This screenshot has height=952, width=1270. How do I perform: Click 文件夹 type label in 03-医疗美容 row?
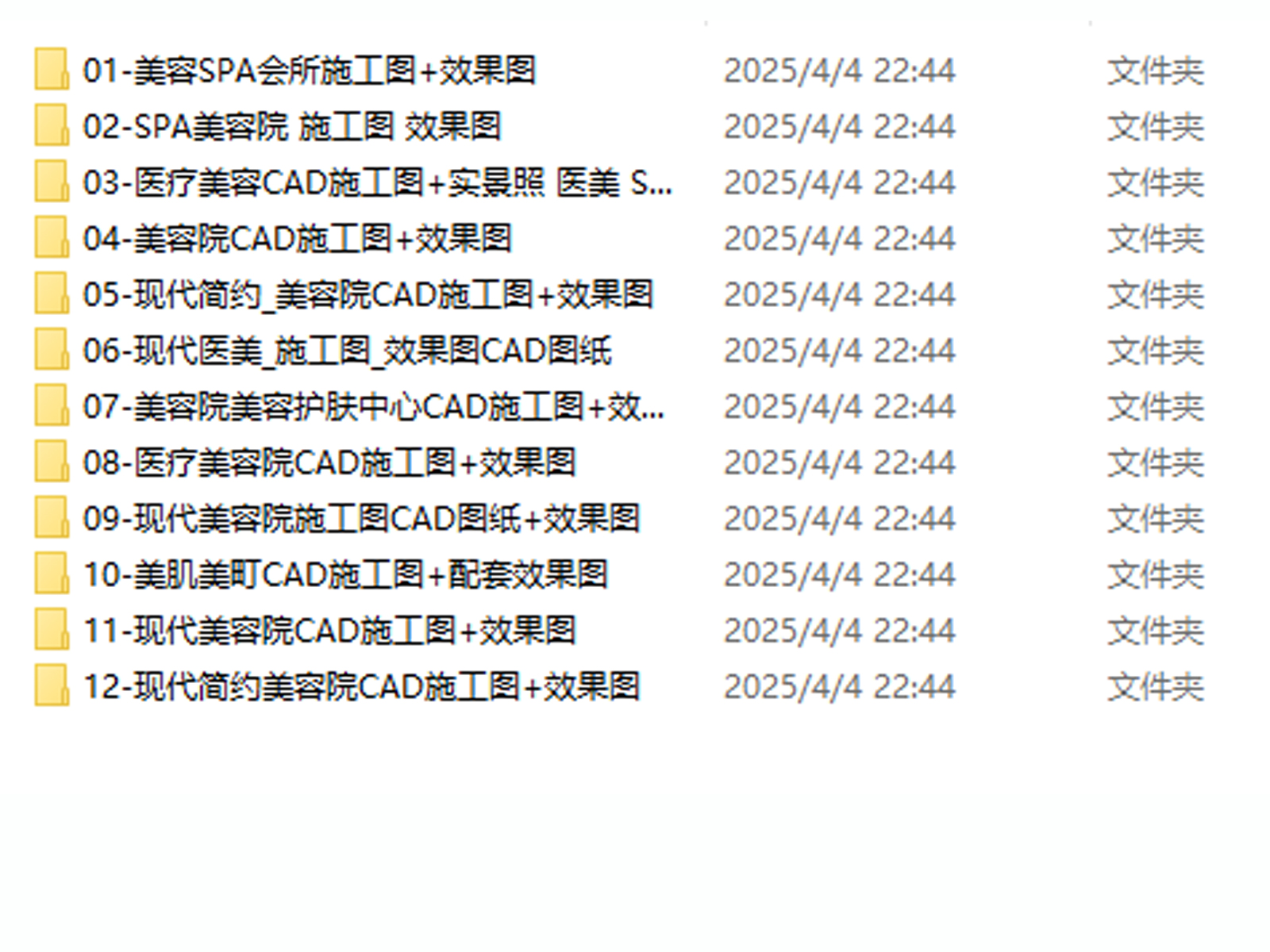pyautogui.click(x=1156, y=183)
